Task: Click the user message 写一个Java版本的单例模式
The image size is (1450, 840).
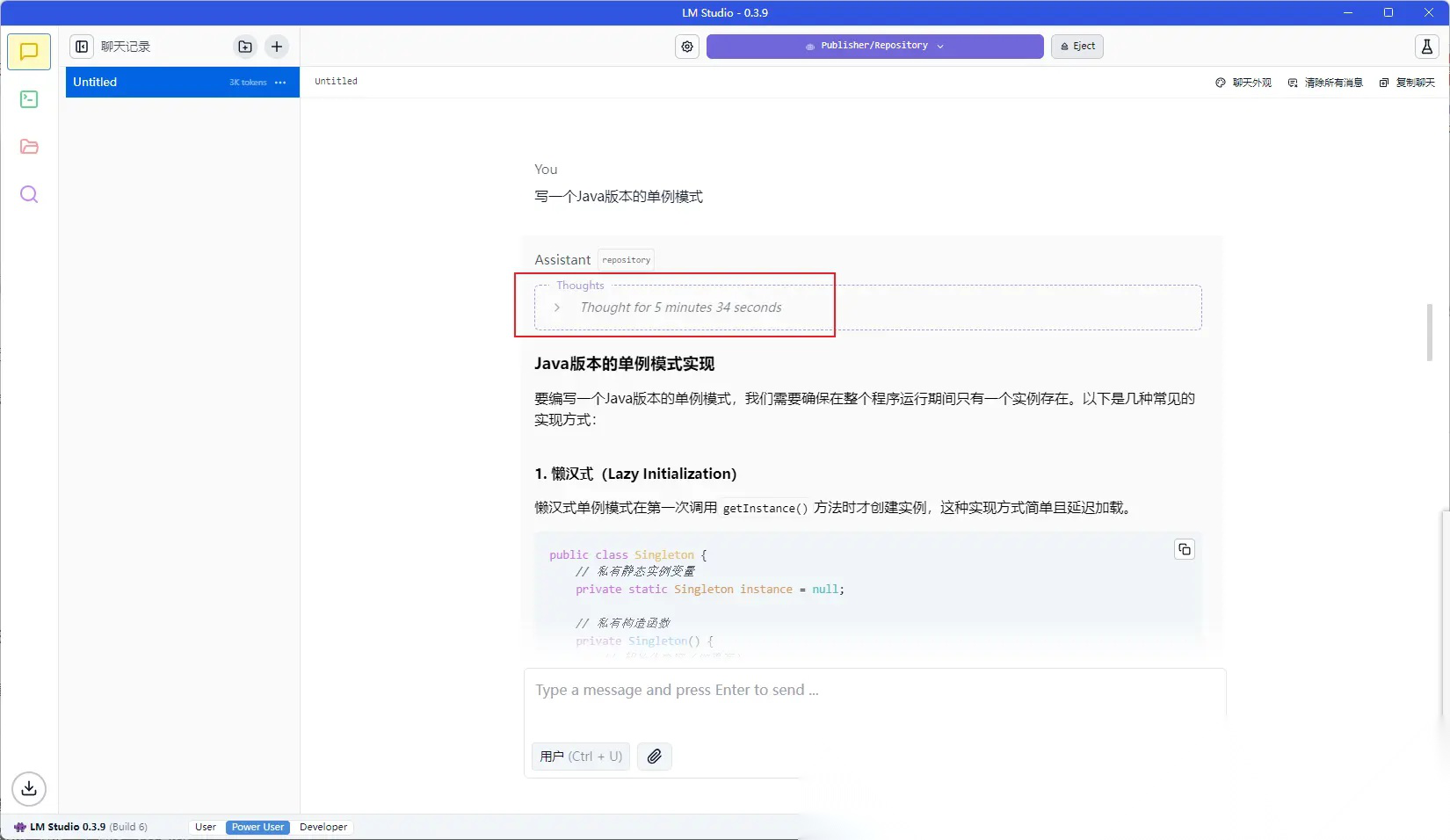Action: tap(619, 197)
